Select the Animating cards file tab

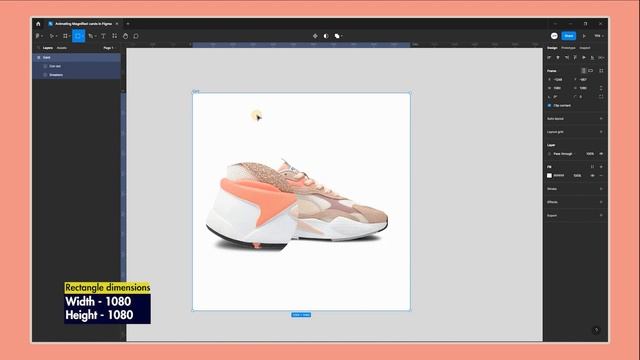tap(83, 24)
